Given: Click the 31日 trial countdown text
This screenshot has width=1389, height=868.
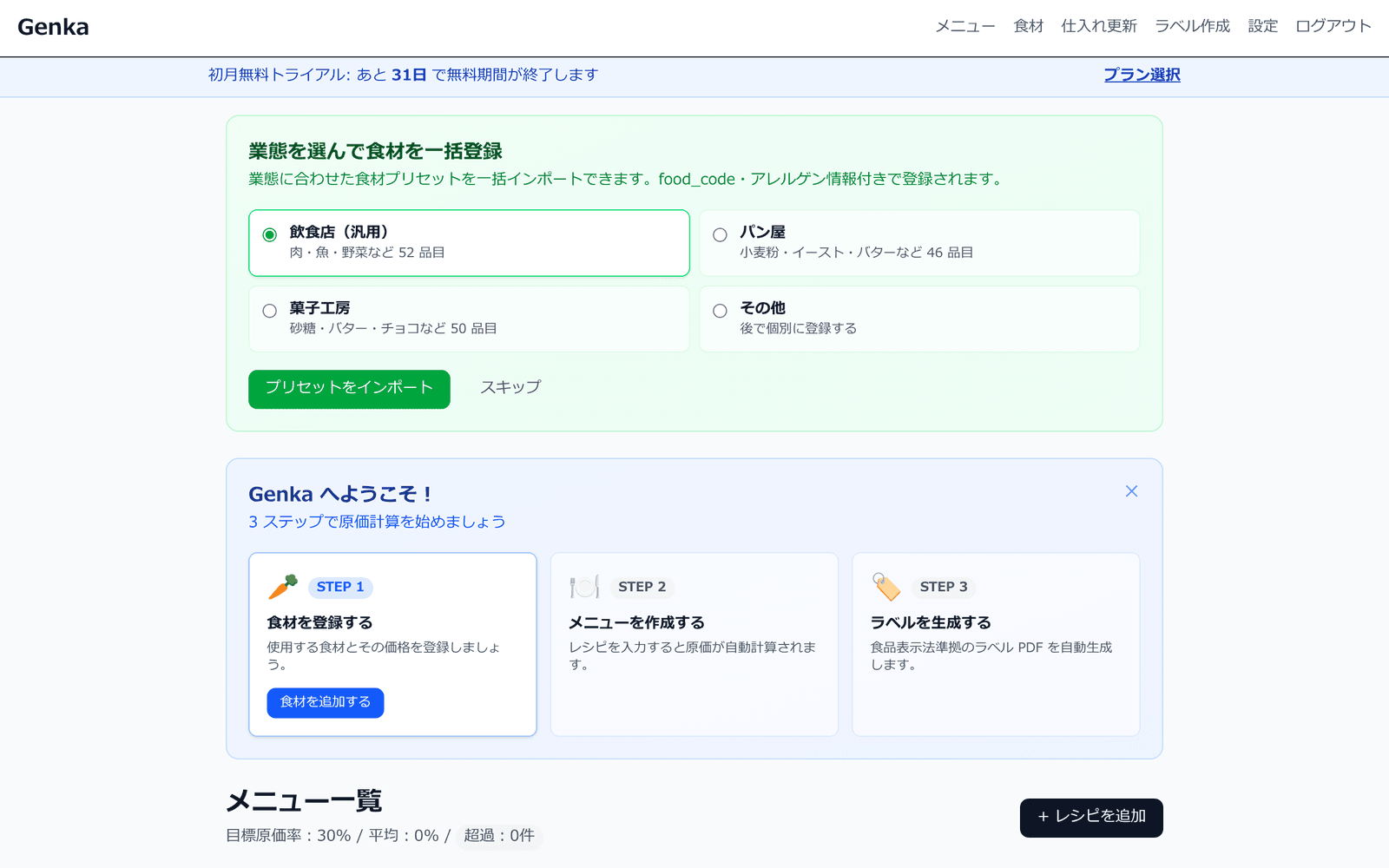Looking at the screenshot, I should pos(409,75).
